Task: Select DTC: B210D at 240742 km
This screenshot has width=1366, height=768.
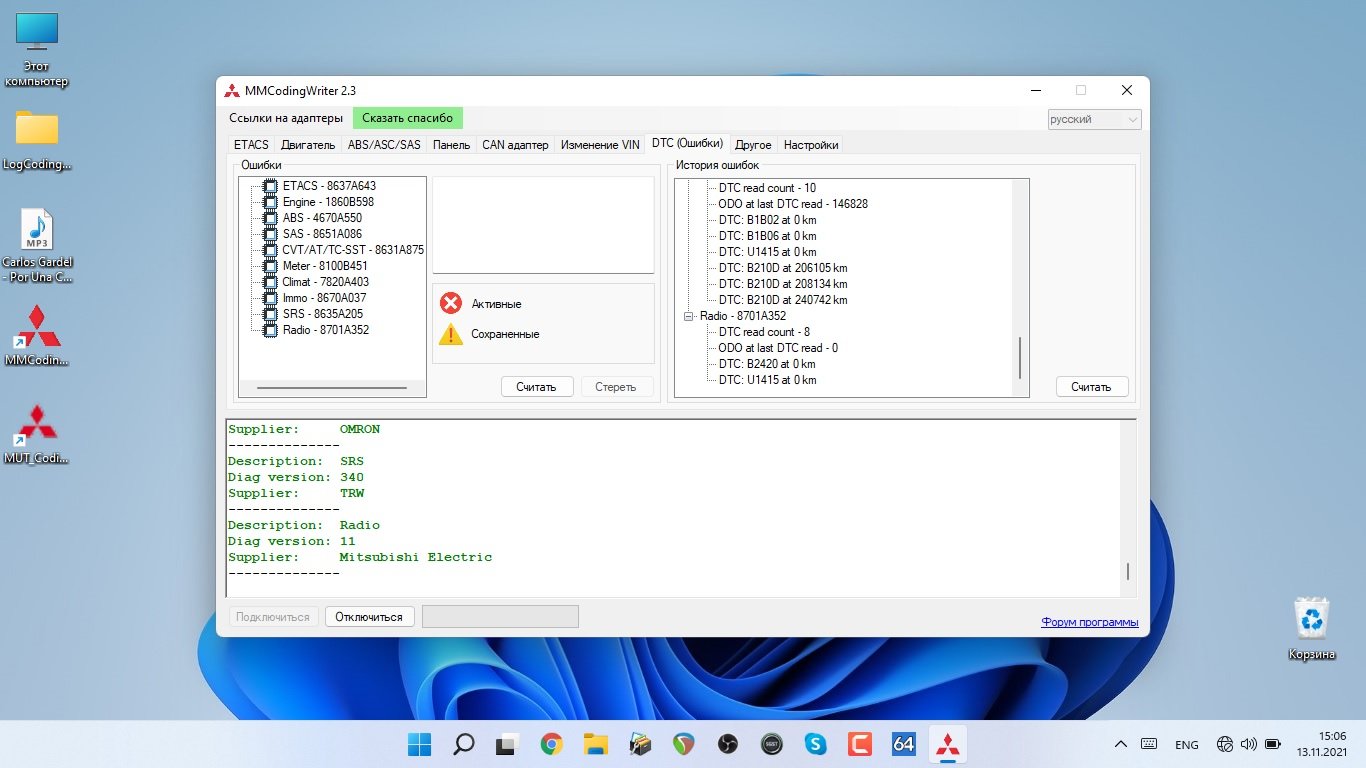Action: tap(783, 300)
